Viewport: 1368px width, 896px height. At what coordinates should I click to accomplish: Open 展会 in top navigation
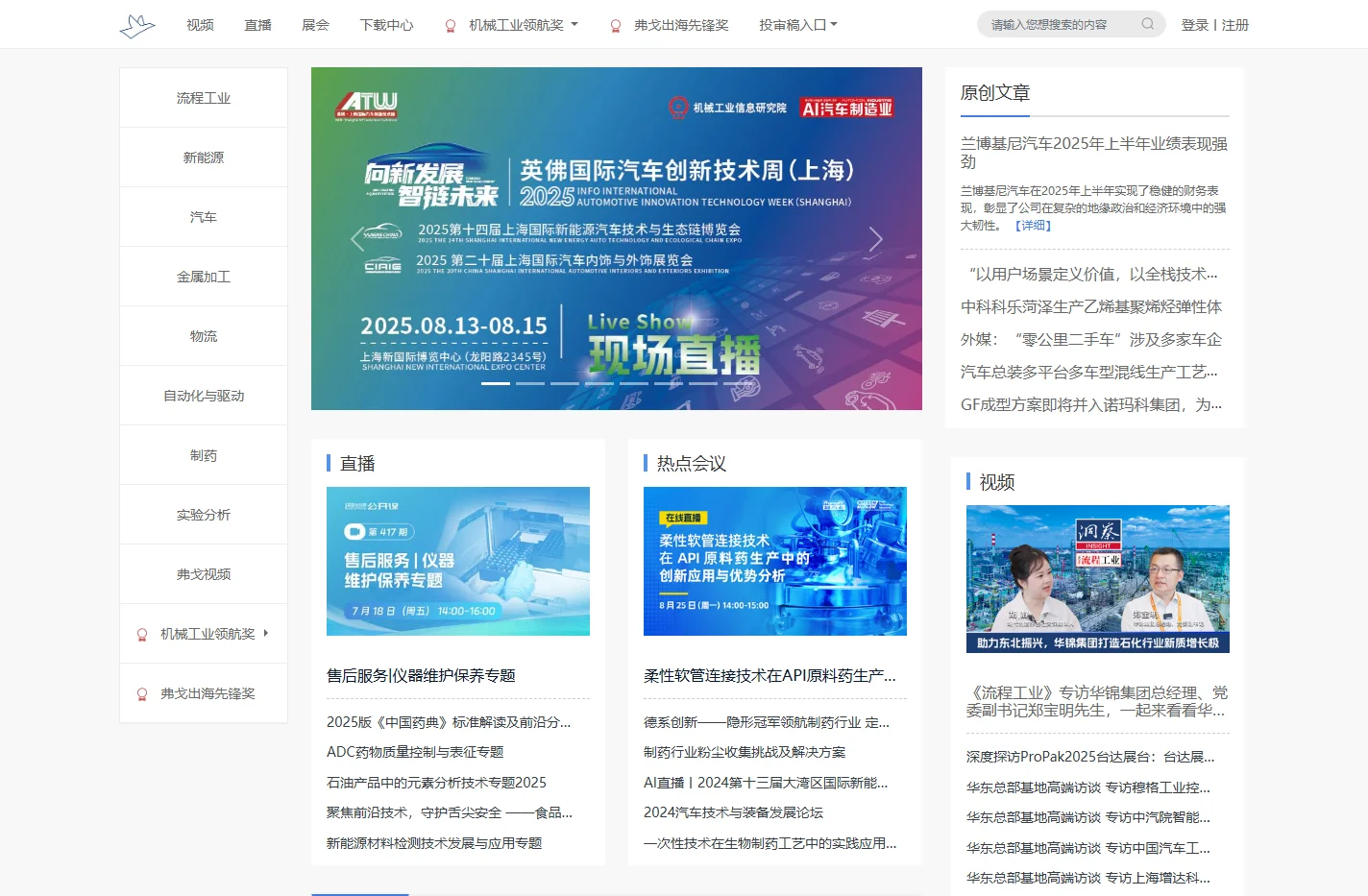[315, 25]
